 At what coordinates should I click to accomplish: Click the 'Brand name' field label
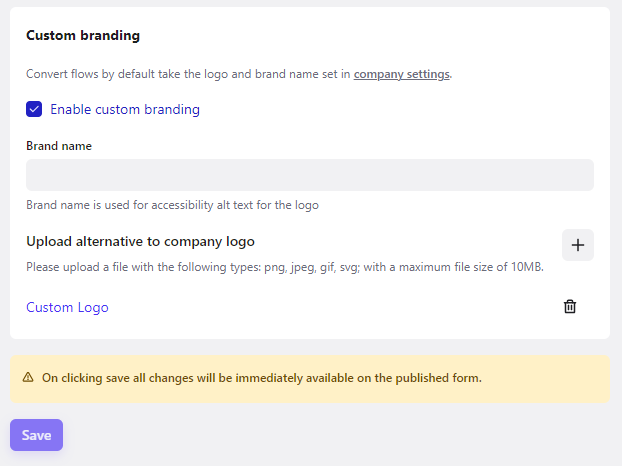pyautogui.click(x=59, y=146)
